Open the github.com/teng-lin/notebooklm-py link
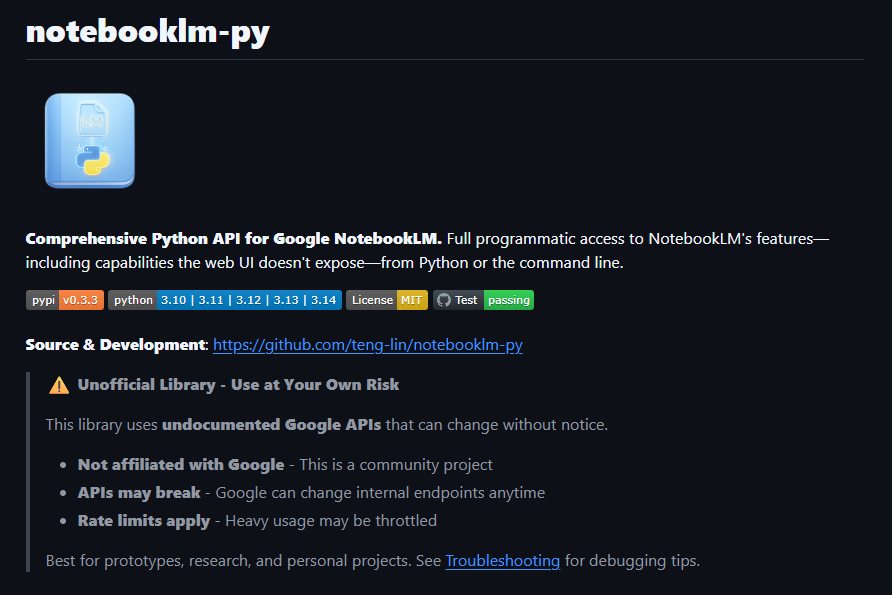The width and height of the screenshot is (892, 595). click(367, 345)
